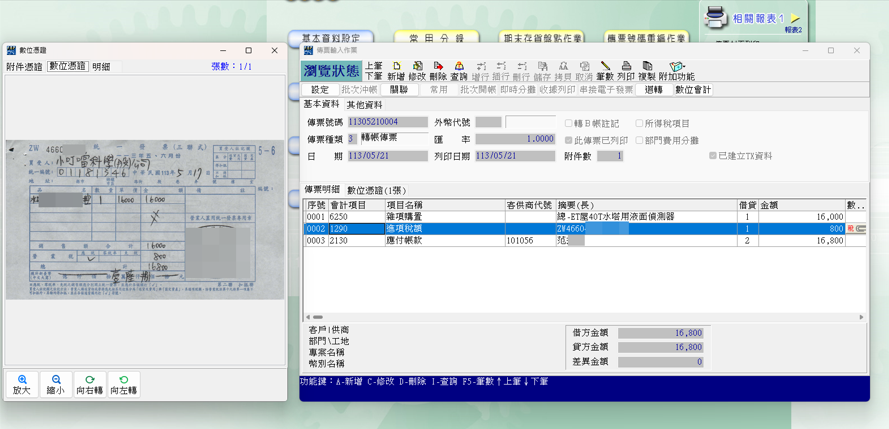Screen dimensions: 889x429
Task: Click the 差異金額 value 0
Action: point(661,362)
